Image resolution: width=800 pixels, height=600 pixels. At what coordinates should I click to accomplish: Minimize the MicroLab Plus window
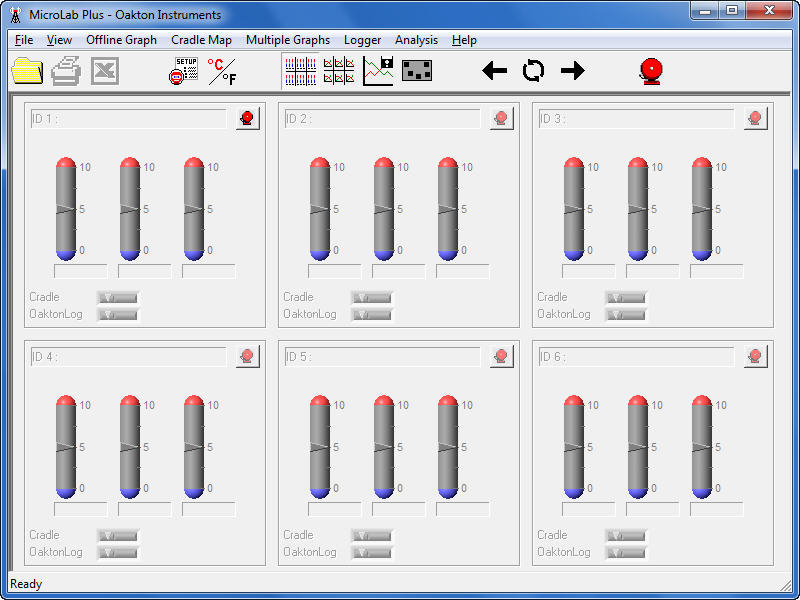coord(705,11)
